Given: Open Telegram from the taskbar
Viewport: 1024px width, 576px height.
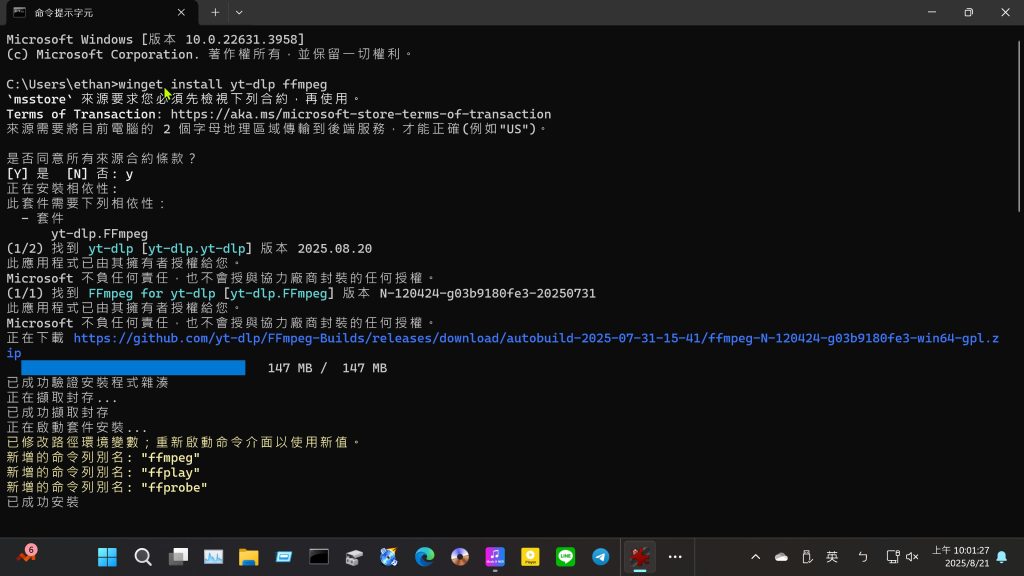Looking at the screenshot, I should click(x=600, y=557).
